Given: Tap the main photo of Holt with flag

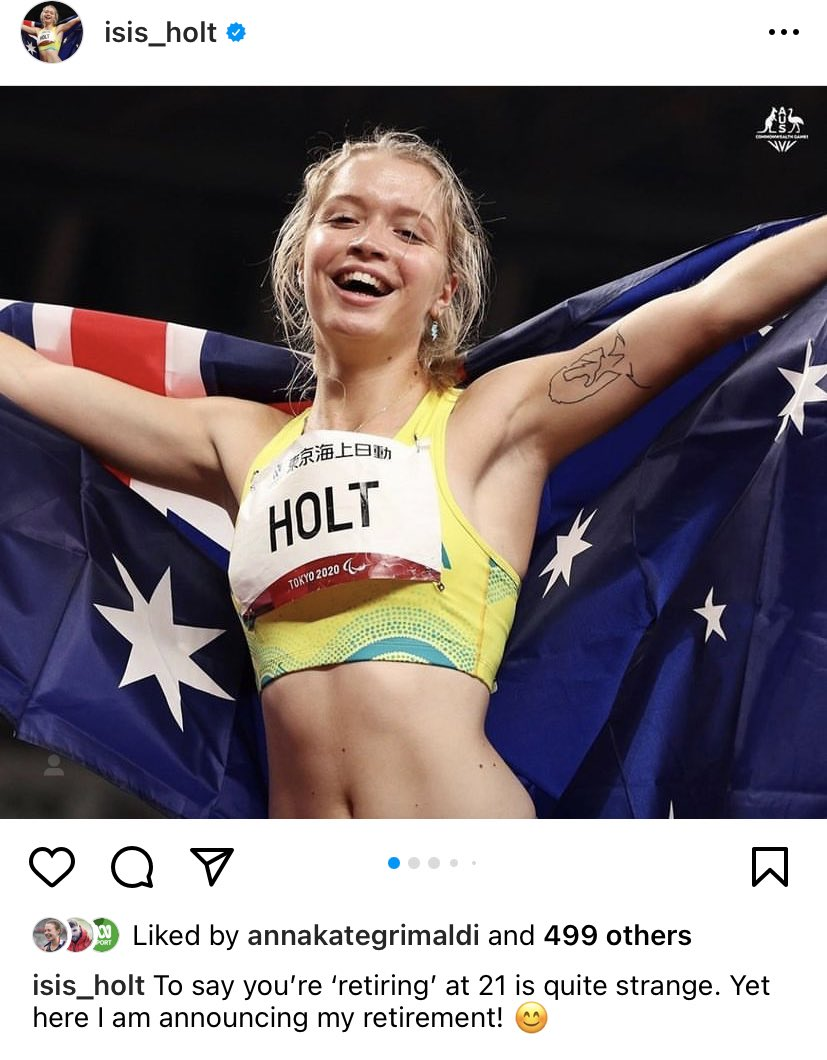Looking at the screenshot, I should pos(413,452).
